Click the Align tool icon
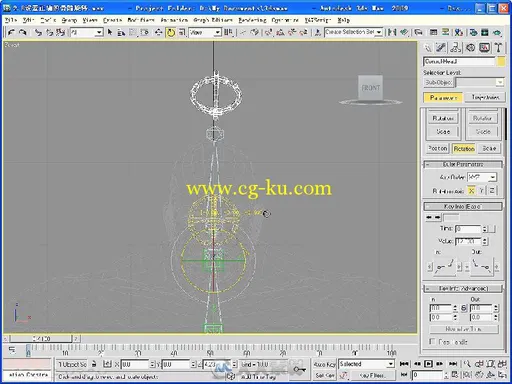The height and width of the screenshot is (384, 512). 404,32
